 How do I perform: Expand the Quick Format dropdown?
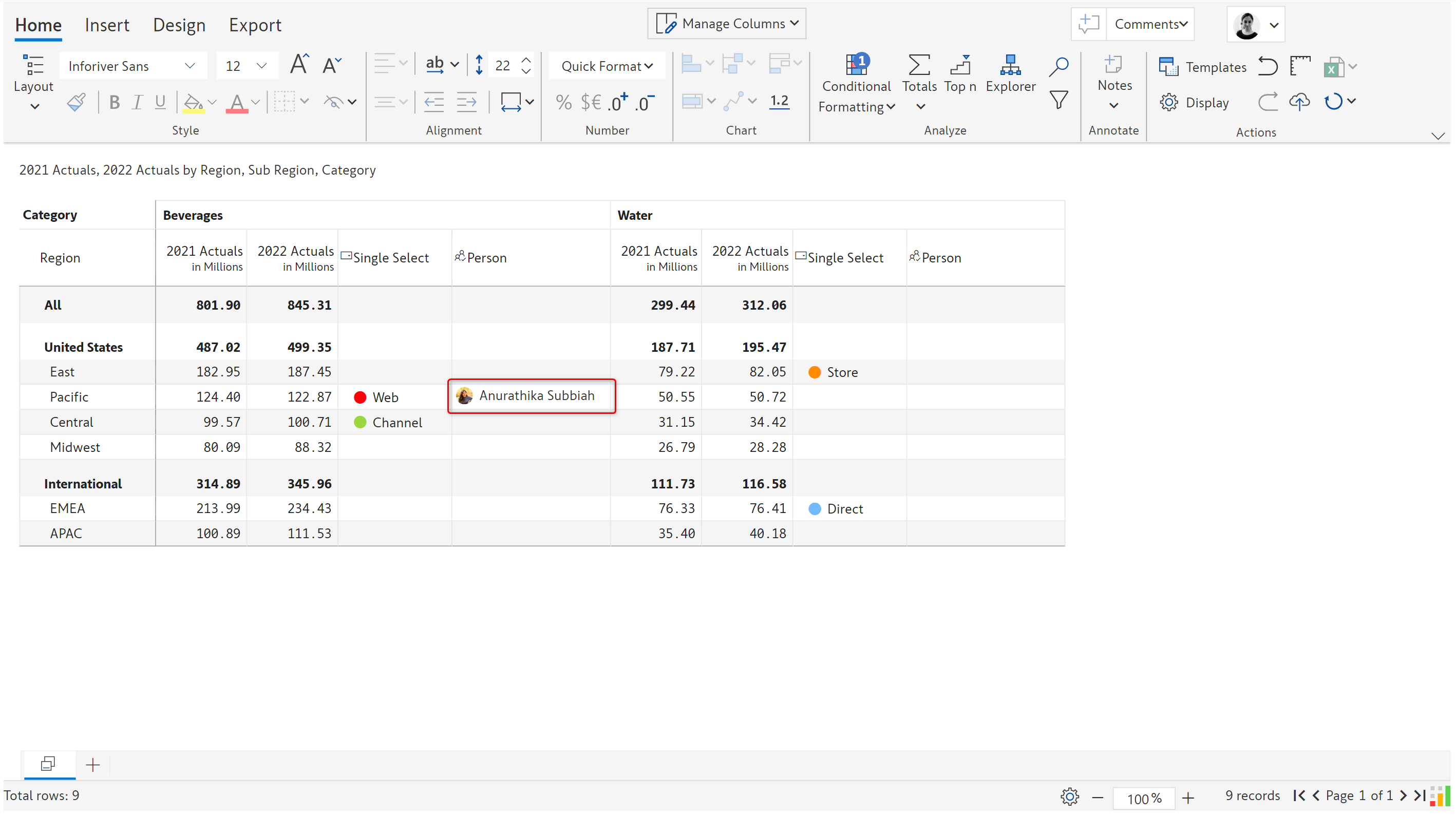coord(607,66)
